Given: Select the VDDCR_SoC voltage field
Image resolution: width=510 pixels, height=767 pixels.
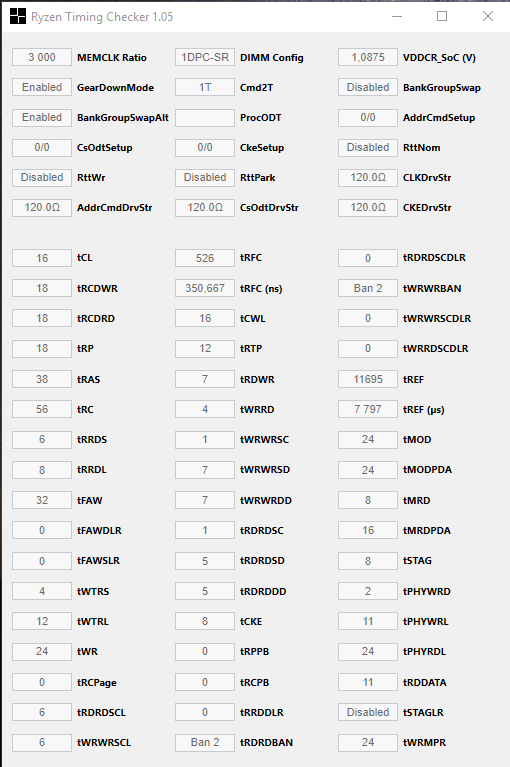Looking at the screenshot, I should click(368, 57).
